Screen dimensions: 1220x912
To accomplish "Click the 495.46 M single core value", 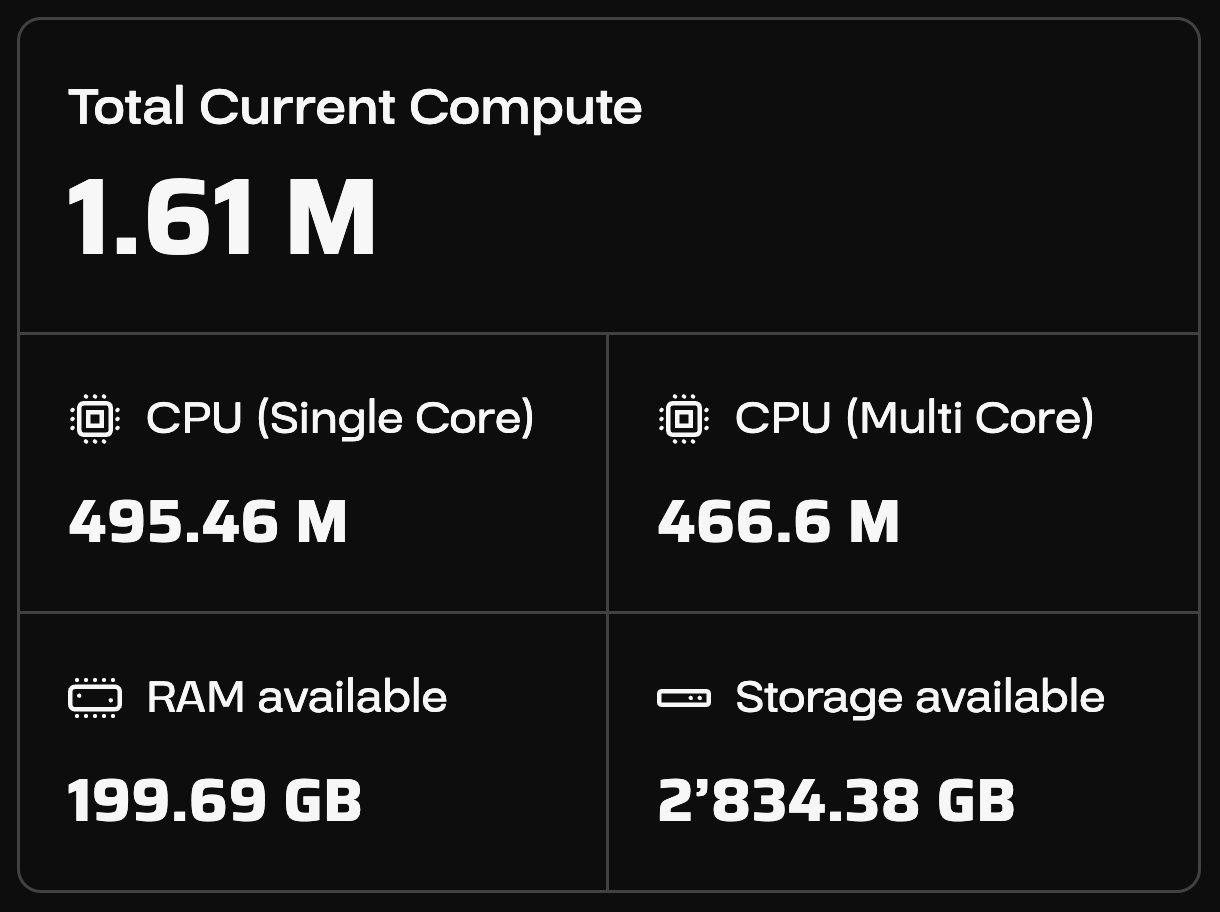I will coord(208,522).
